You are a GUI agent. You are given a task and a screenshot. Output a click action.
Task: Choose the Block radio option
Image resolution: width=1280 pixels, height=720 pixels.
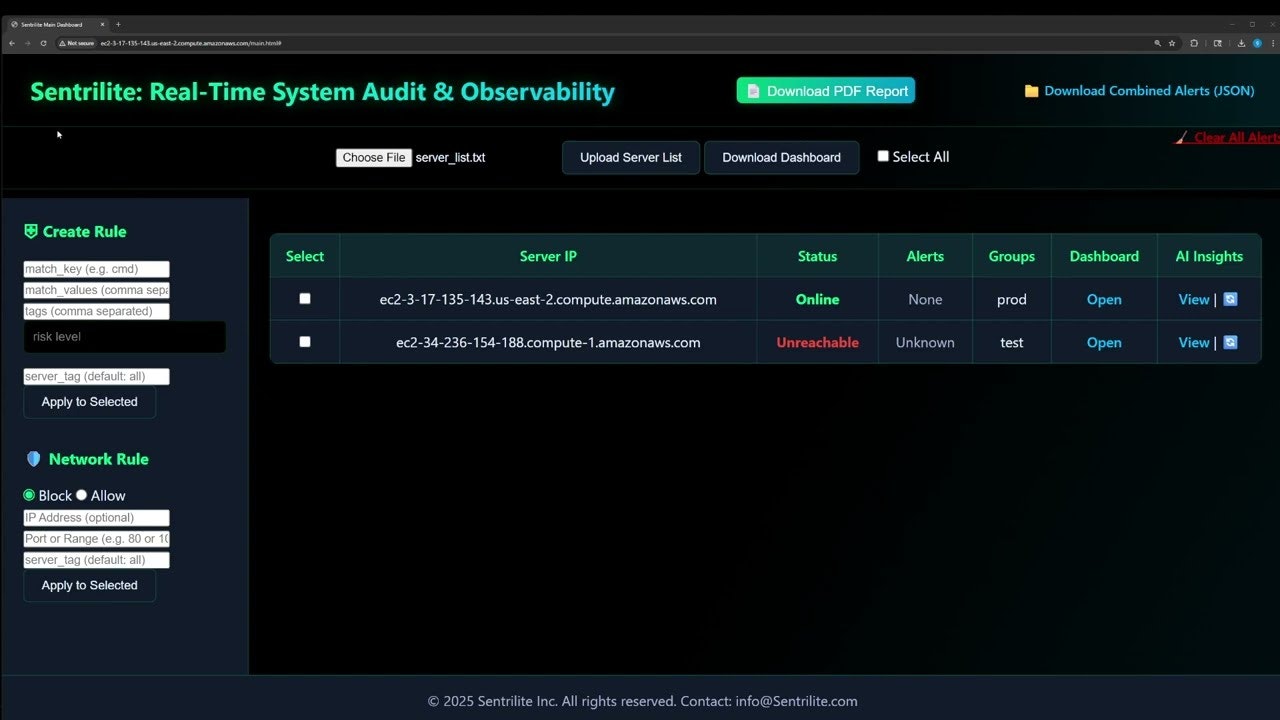29,495
